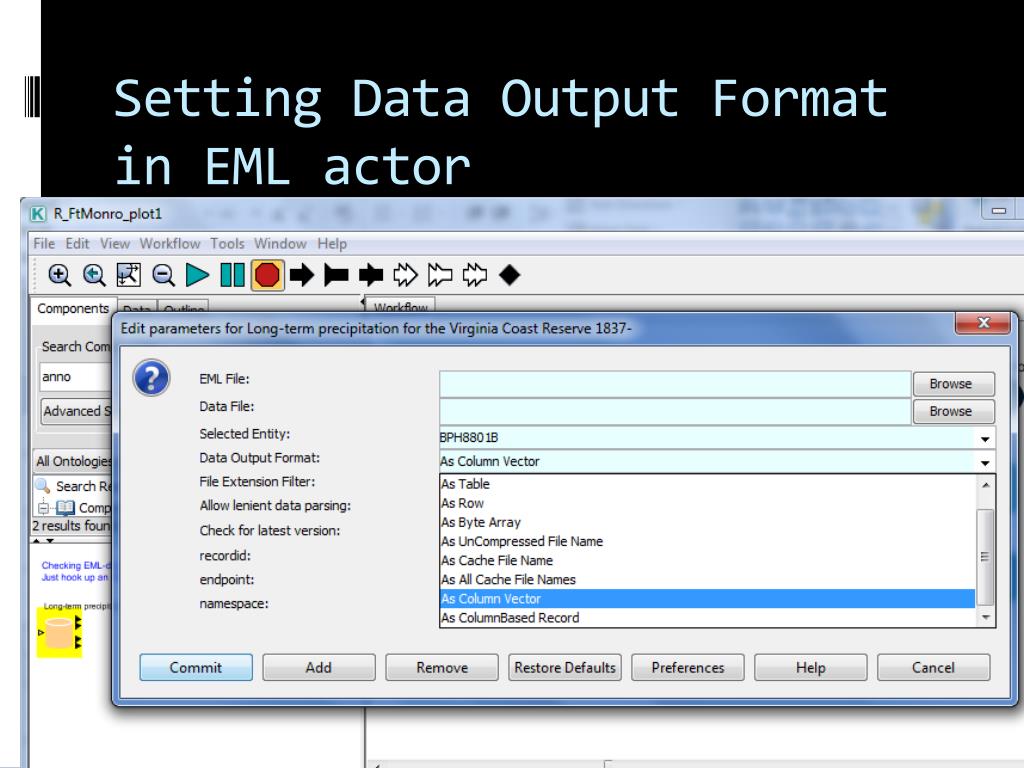The height and width of the screenshot is (768, 1024).
Task: Choose As All Cache File Names option
Action: click(x=708, y=579)
